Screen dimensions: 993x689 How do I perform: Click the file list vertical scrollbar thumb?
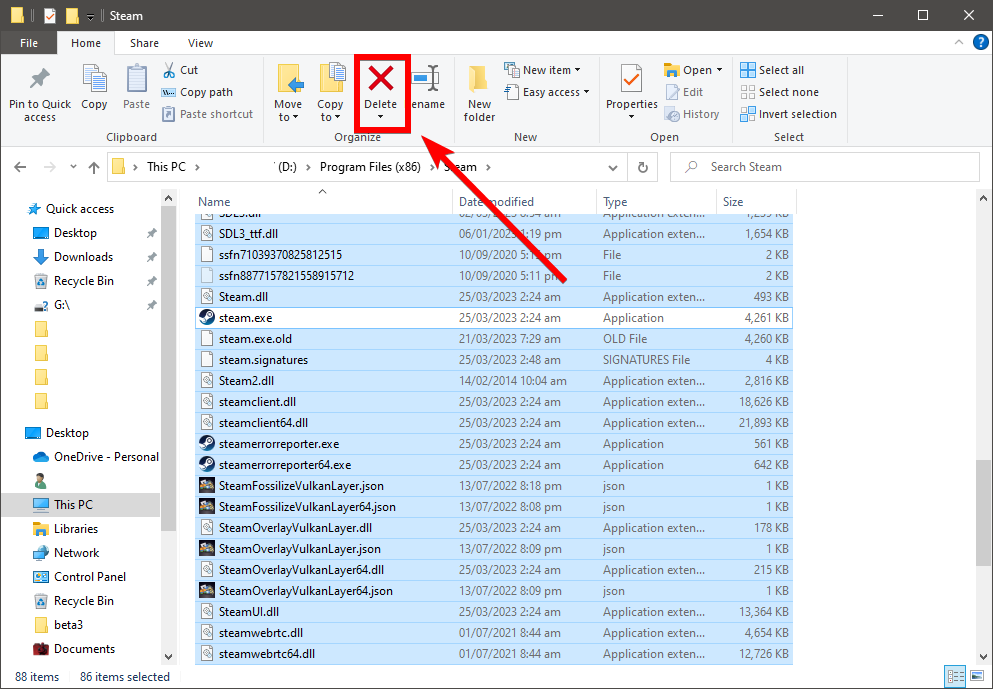pos(983,513)
